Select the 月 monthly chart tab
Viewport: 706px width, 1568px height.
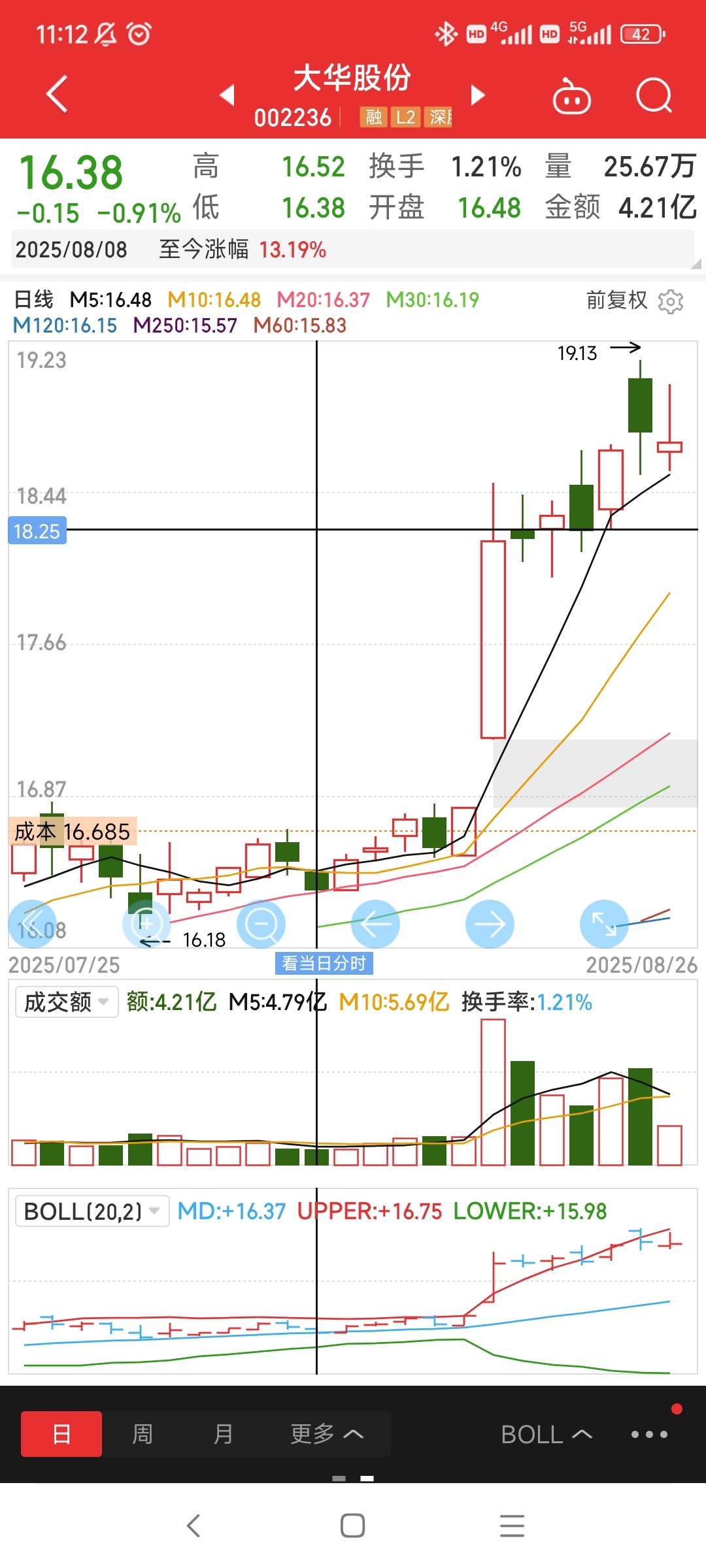click(x=223, y=1434)
